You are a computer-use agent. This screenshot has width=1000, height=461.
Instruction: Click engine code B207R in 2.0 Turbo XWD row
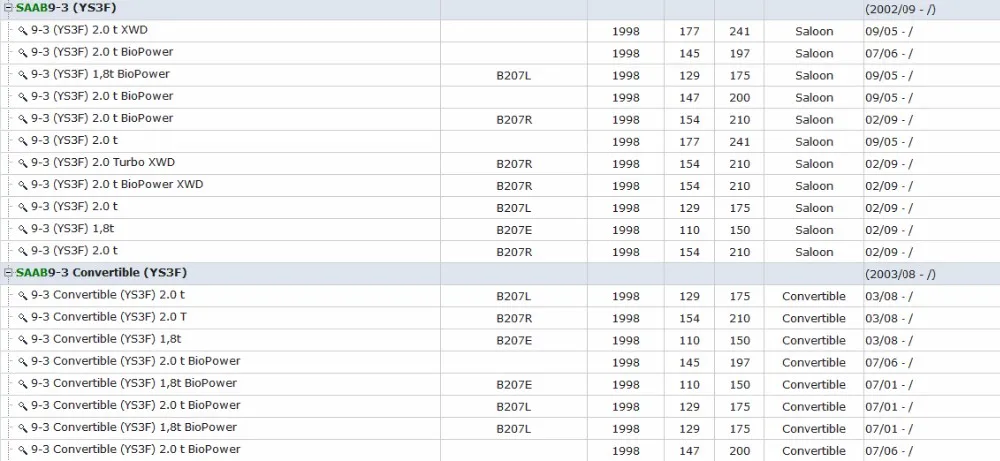514,164
